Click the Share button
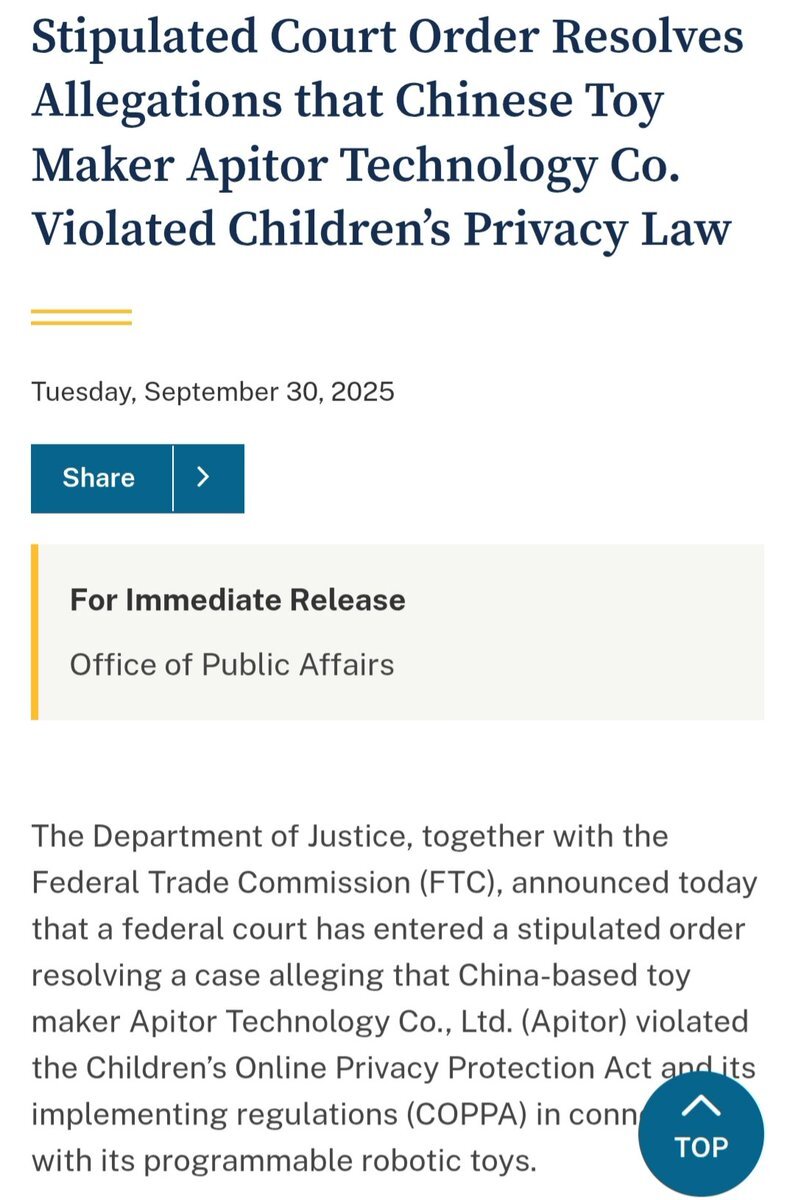795x1200 pixels. tap(99, 478)
